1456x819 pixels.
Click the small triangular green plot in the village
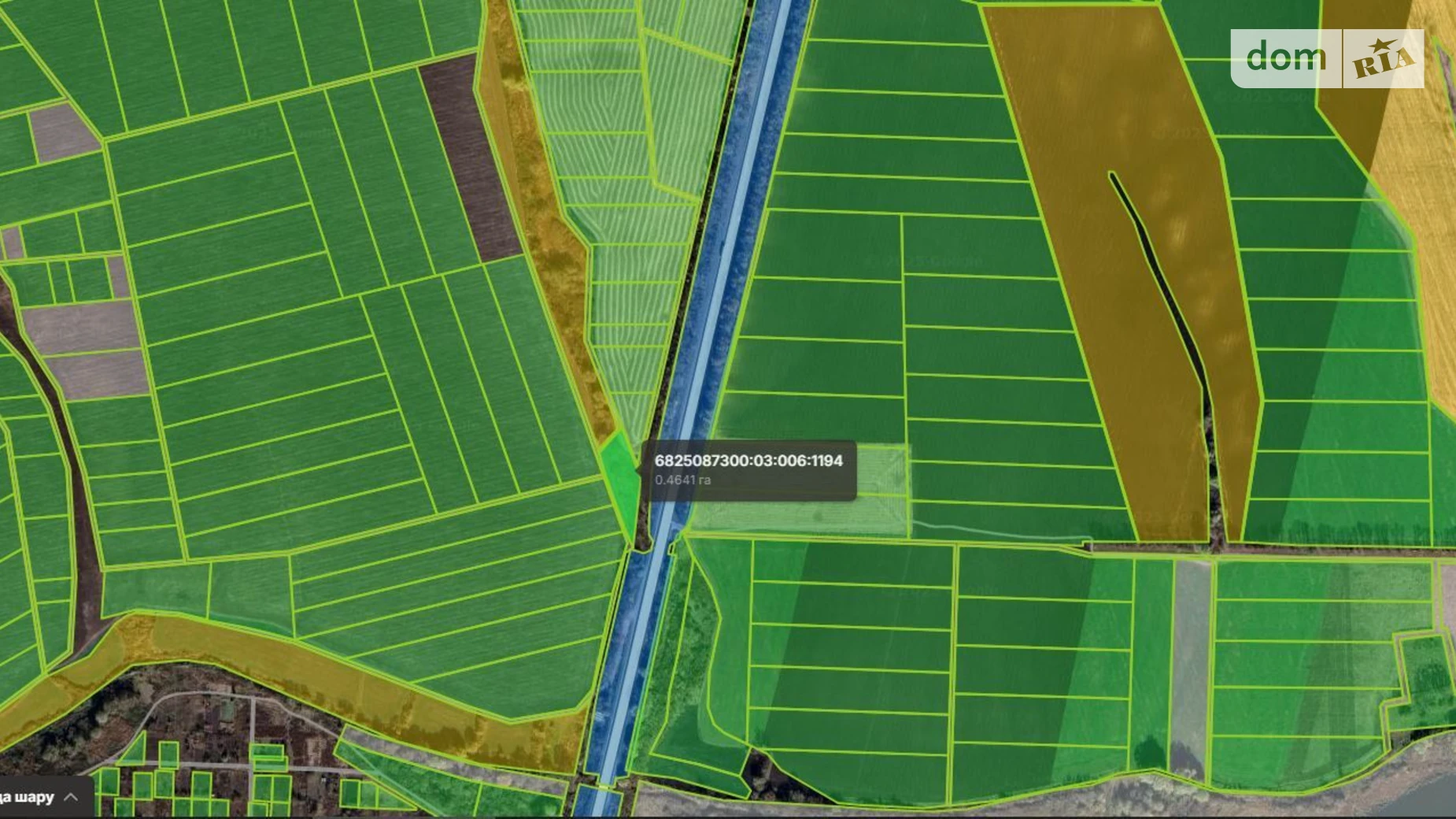134,750
